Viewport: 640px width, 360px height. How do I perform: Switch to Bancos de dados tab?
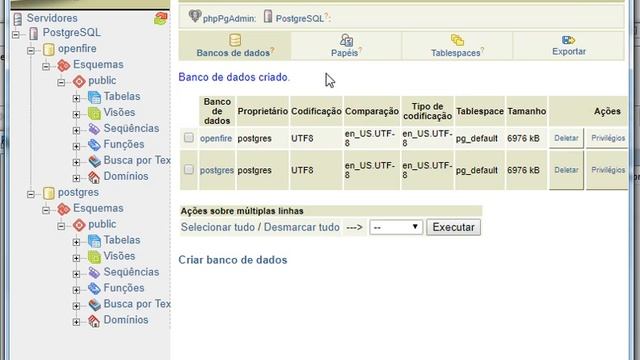[x=235, y=46]
